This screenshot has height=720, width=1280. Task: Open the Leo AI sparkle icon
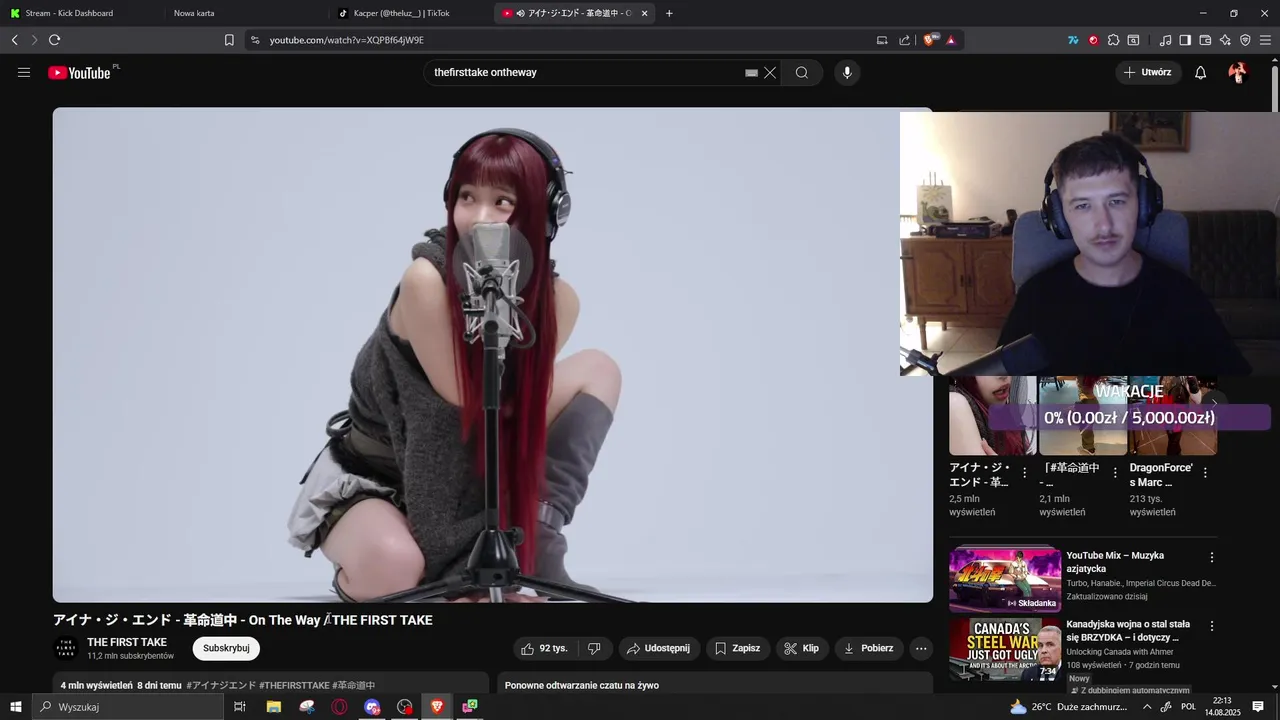[x=1225, y=40]
